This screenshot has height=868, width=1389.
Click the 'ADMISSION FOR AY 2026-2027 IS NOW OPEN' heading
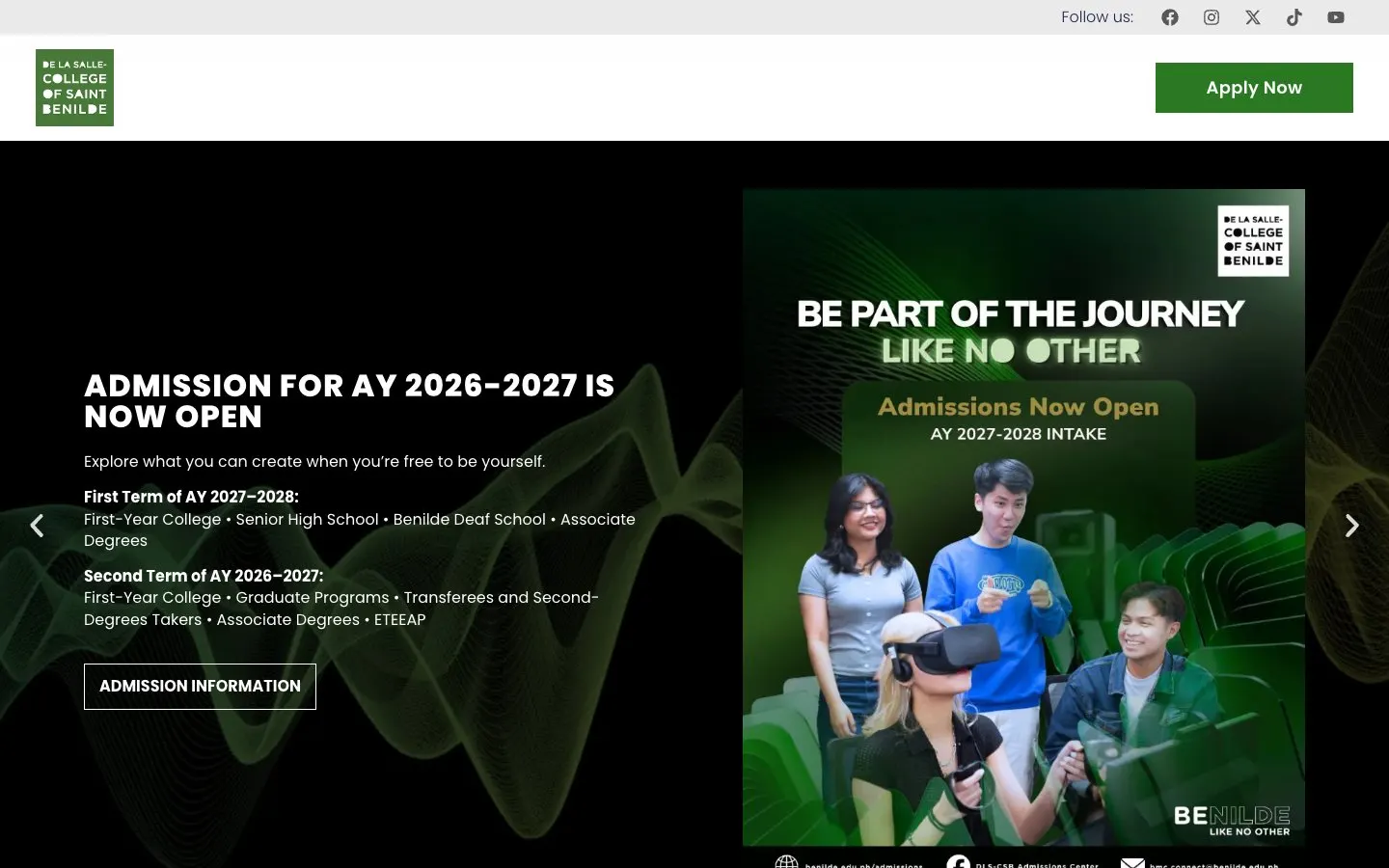349,401
